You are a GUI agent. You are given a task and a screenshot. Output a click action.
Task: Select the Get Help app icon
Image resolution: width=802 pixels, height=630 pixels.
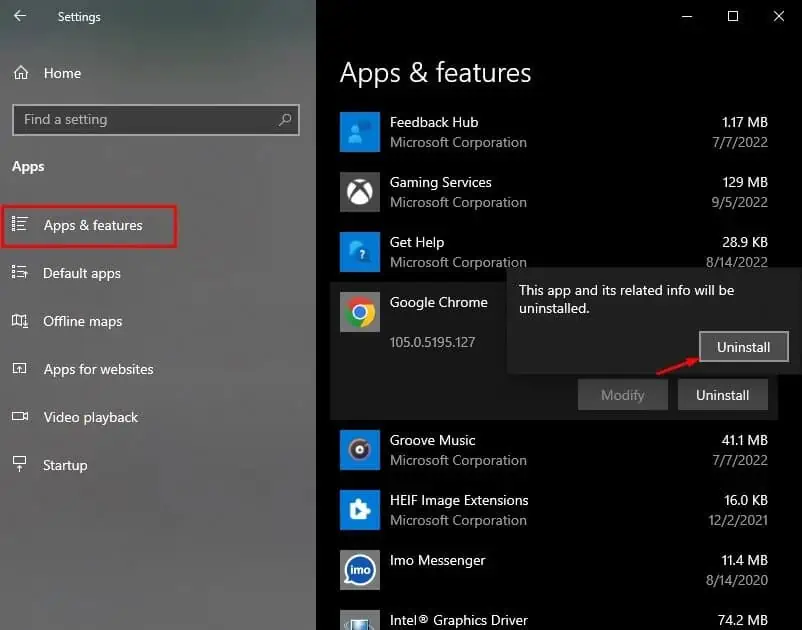pos(360,252)
